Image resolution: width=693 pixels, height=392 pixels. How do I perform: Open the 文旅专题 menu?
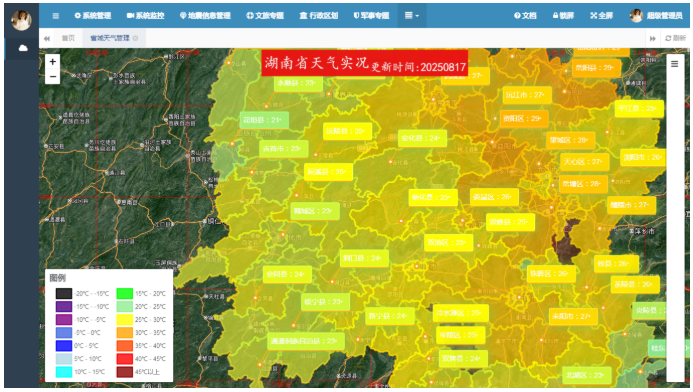point(265,16)
